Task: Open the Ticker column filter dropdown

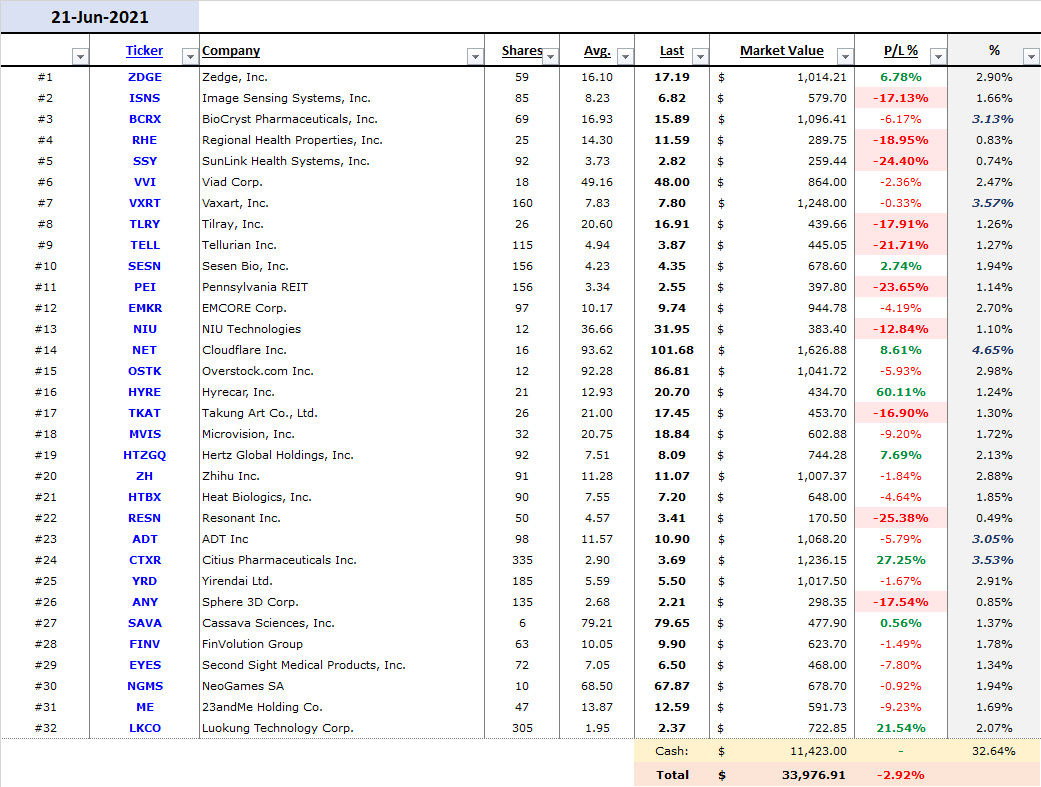Action: [x=190, y=56]
